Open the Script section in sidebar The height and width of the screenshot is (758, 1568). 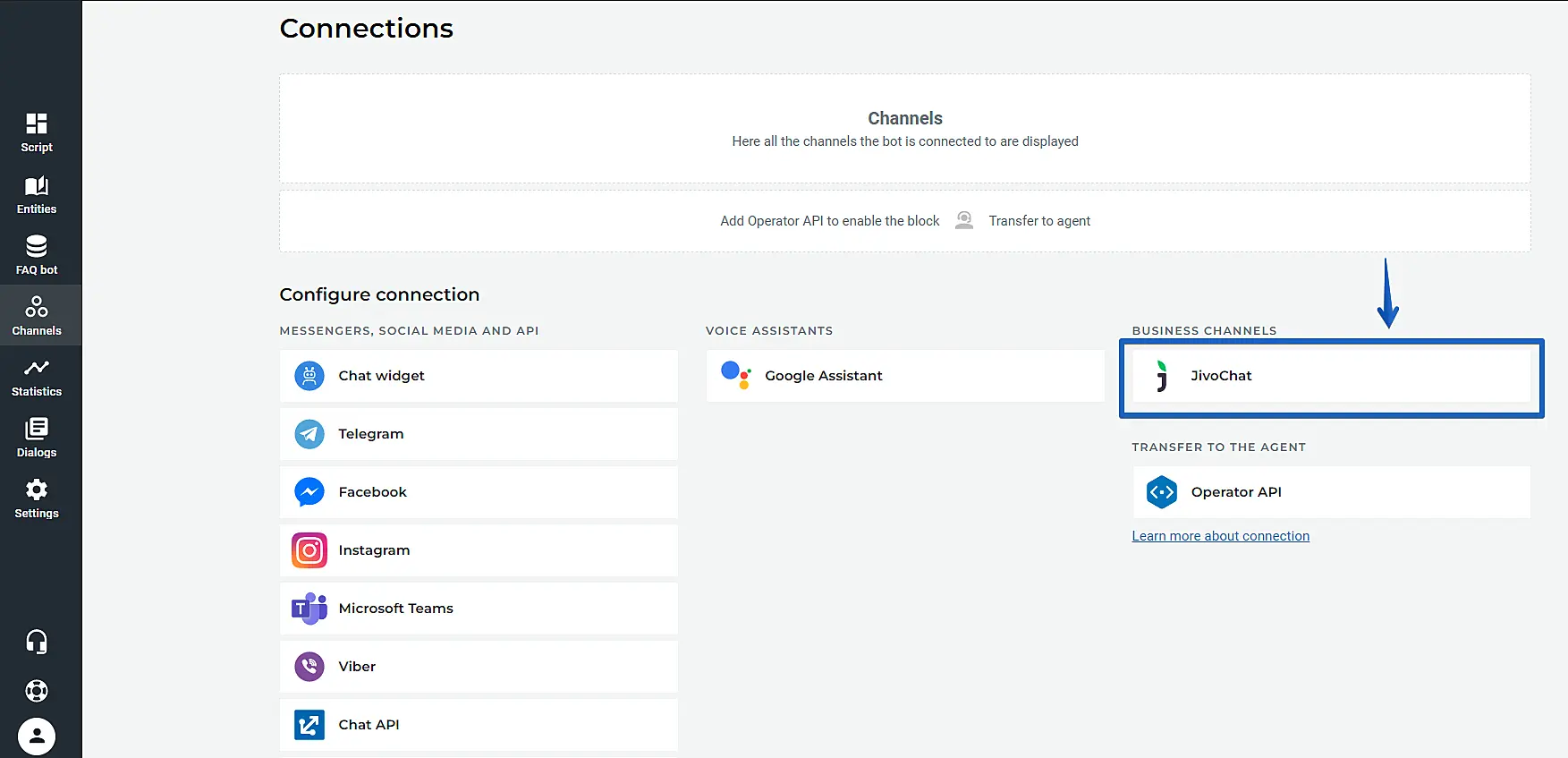tap(37, 132)
